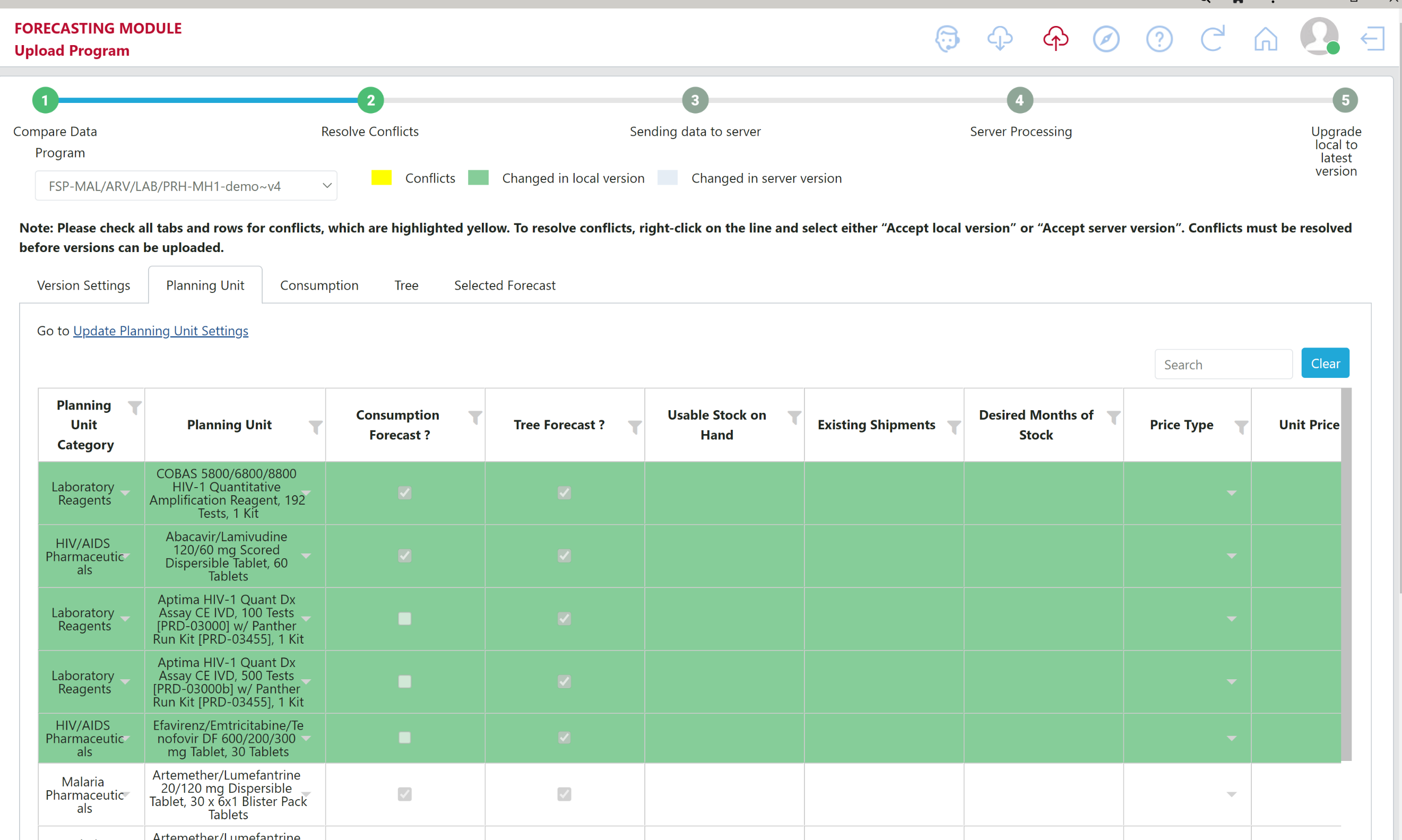Filter the Tree Forecast column
Image resolution: width=1402 pixels, height=840 pixels.
pyautogui.click(x=635, y=427)
